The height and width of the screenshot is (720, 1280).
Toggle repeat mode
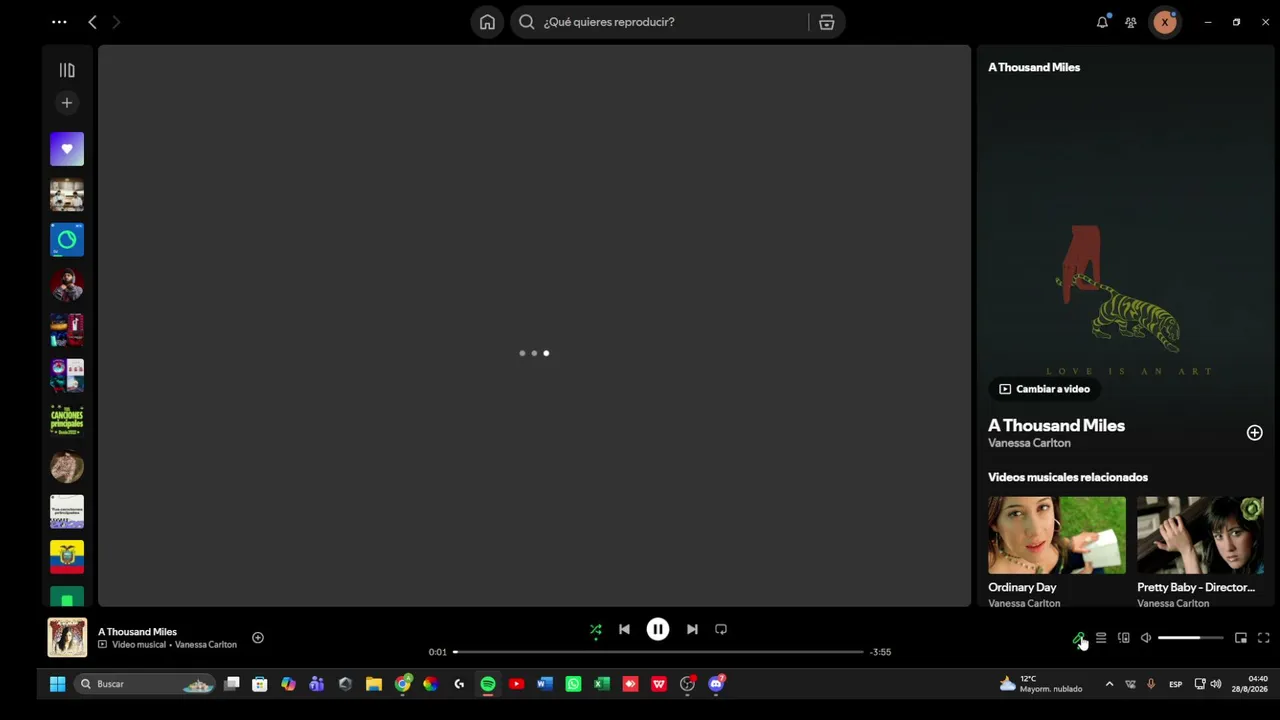[x=721, y=630]
